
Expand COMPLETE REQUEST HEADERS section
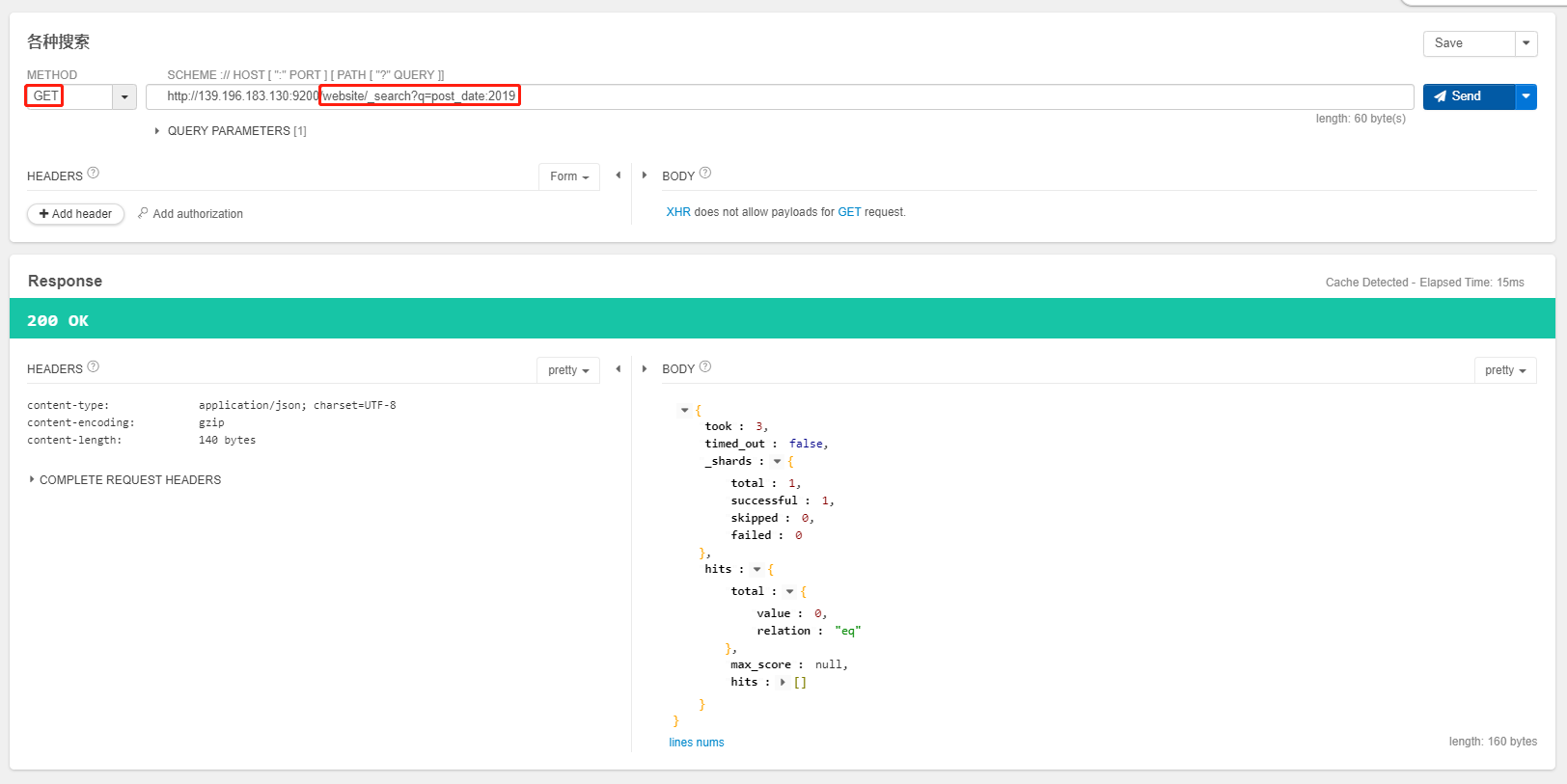point(32,479)
